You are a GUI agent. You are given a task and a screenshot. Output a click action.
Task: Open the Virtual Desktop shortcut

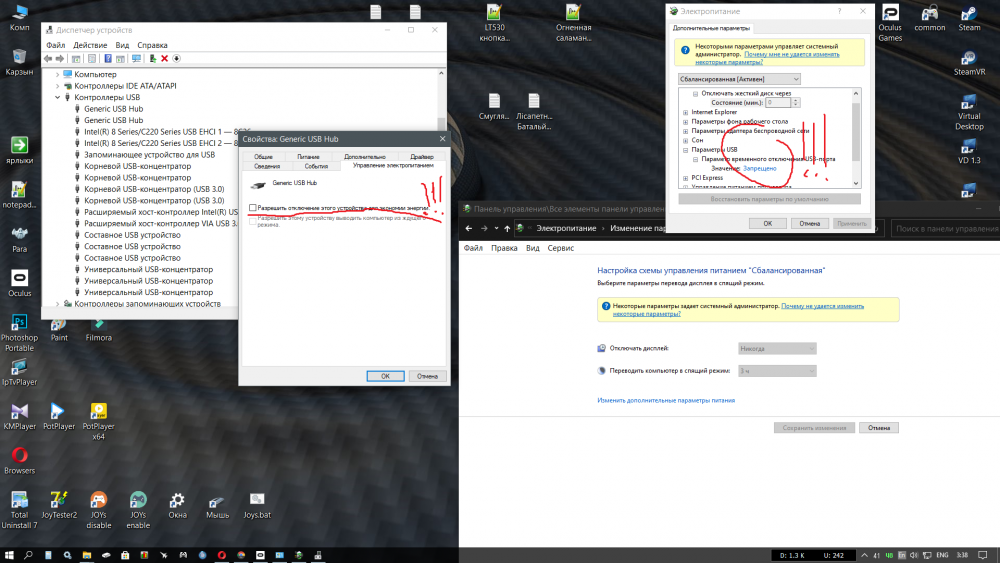(969, 112)
